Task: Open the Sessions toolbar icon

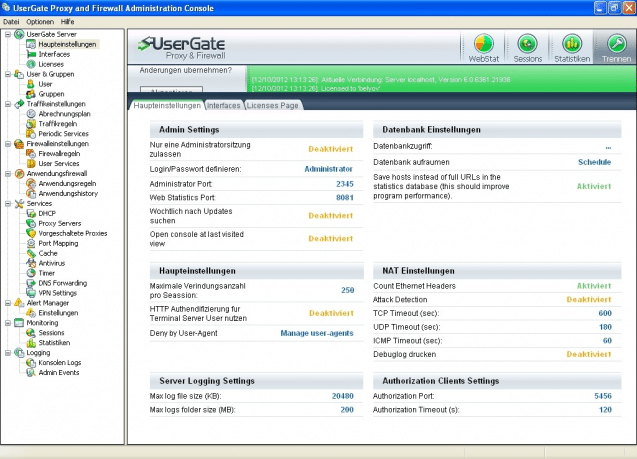Action: (527, 44)
